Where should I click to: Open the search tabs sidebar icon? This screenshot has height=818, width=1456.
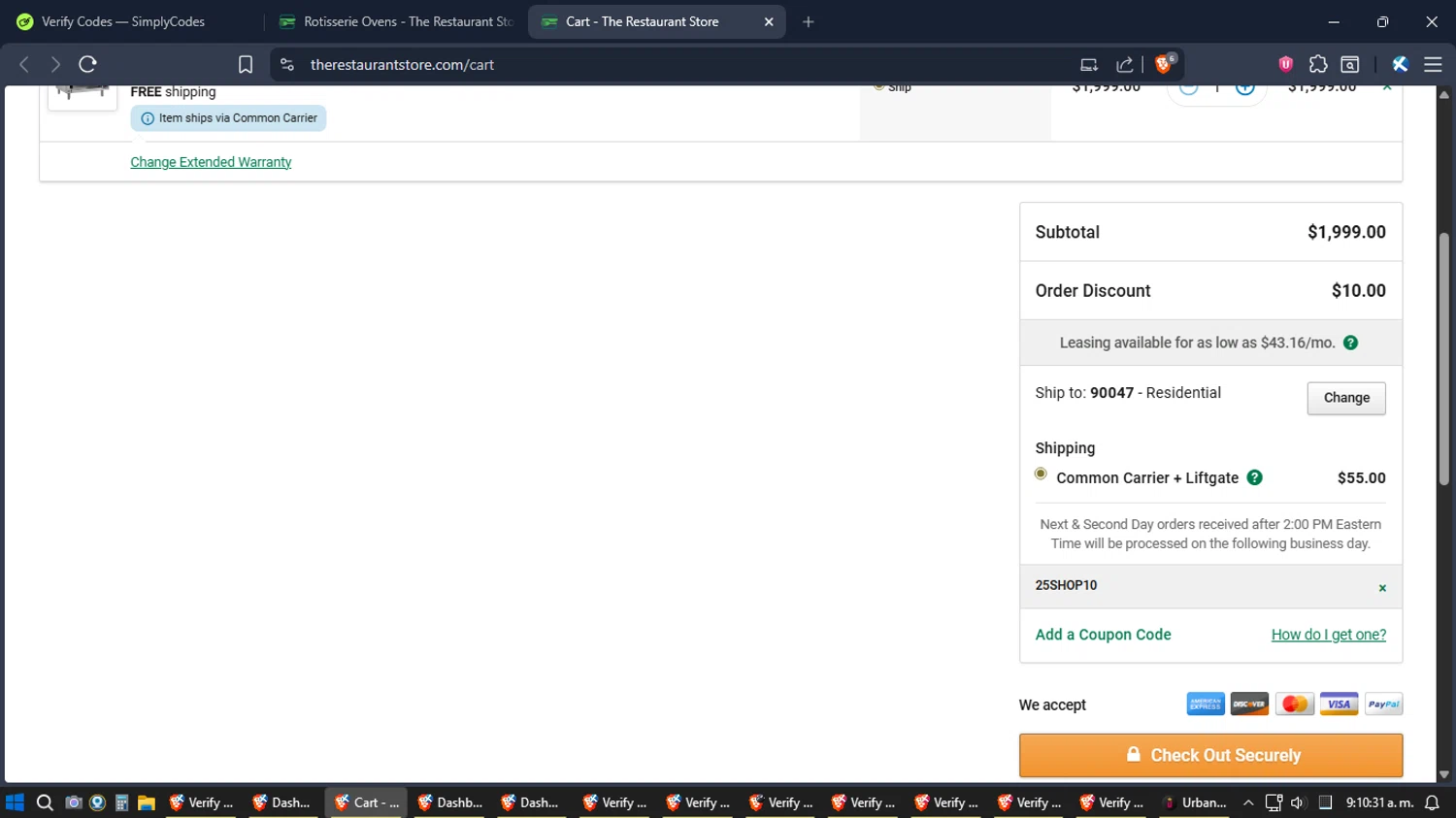click(x=1350, y=65)
